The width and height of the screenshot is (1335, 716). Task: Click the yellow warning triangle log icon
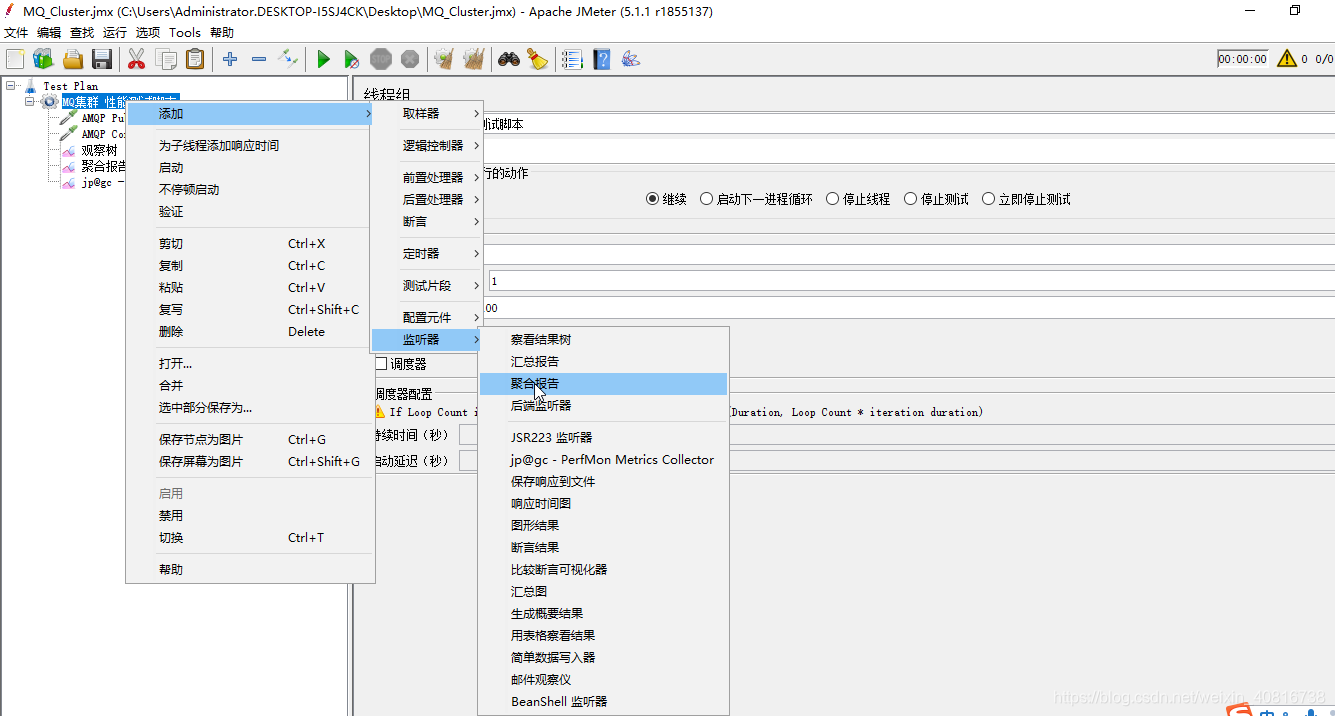point(1287,59)
